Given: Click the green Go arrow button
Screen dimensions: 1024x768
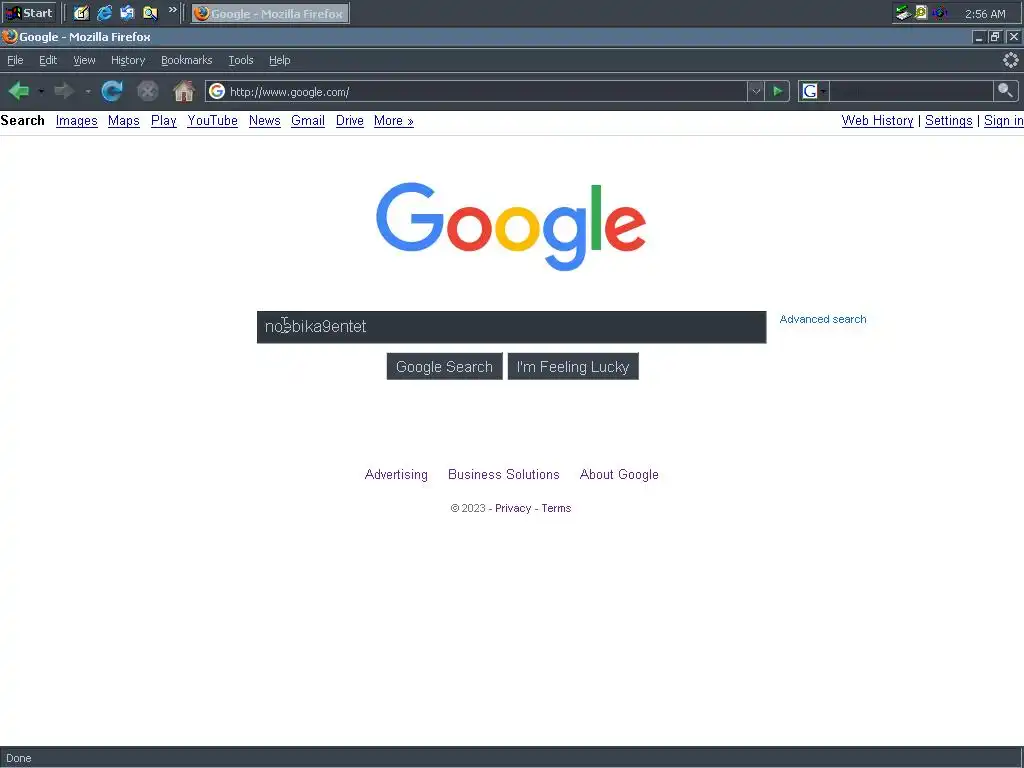Looking at the screenshot, I should (x=777, y=91).
